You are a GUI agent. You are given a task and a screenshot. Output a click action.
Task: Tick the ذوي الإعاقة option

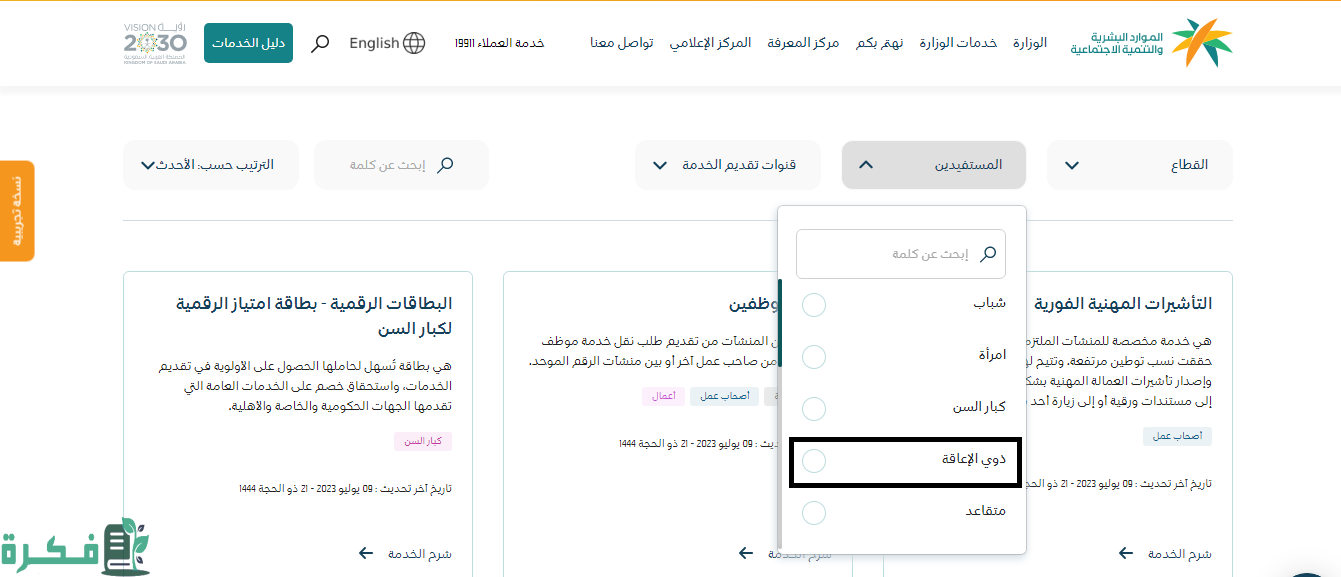(x=814, y=460)
